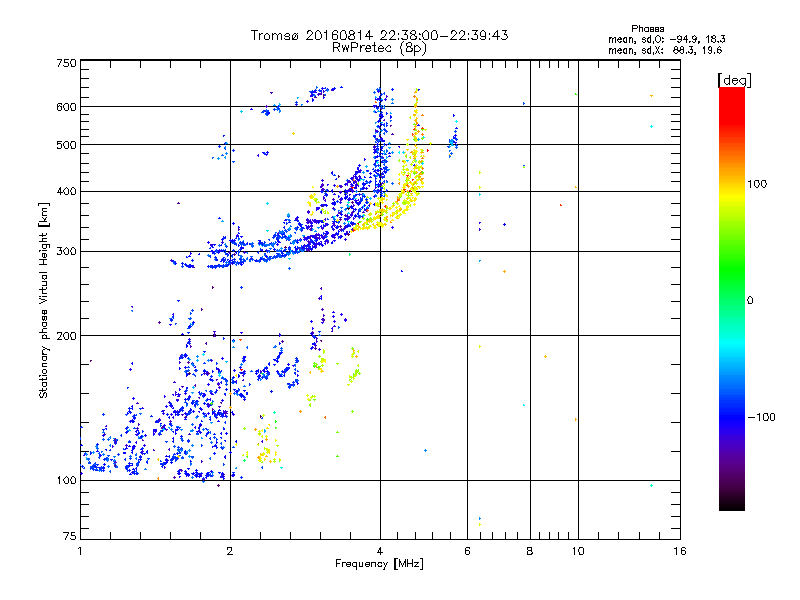This screenshot has height=600, width=800.
Task: Click the colorbar tick label '-100'
Action: pos(761,417)
